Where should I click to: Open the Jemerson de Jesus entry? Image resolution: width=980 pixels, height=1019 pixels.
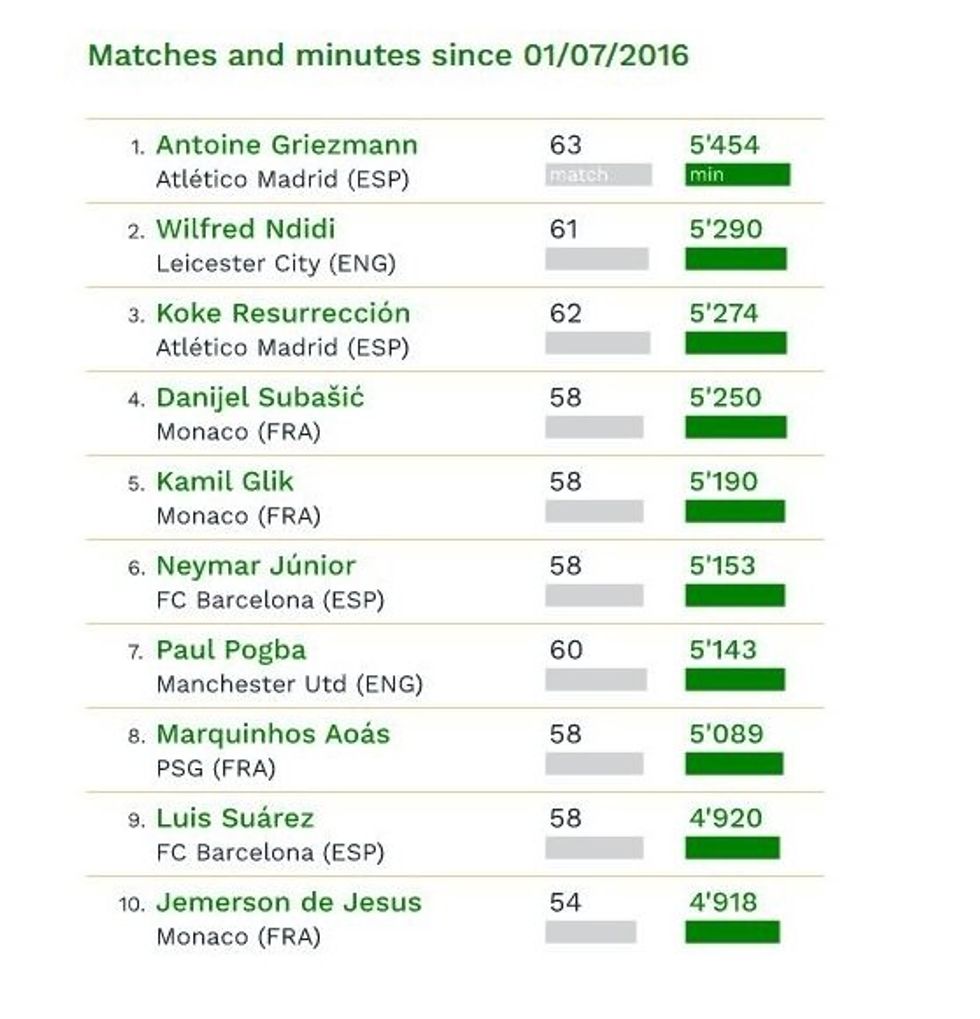tap(288, 902)
